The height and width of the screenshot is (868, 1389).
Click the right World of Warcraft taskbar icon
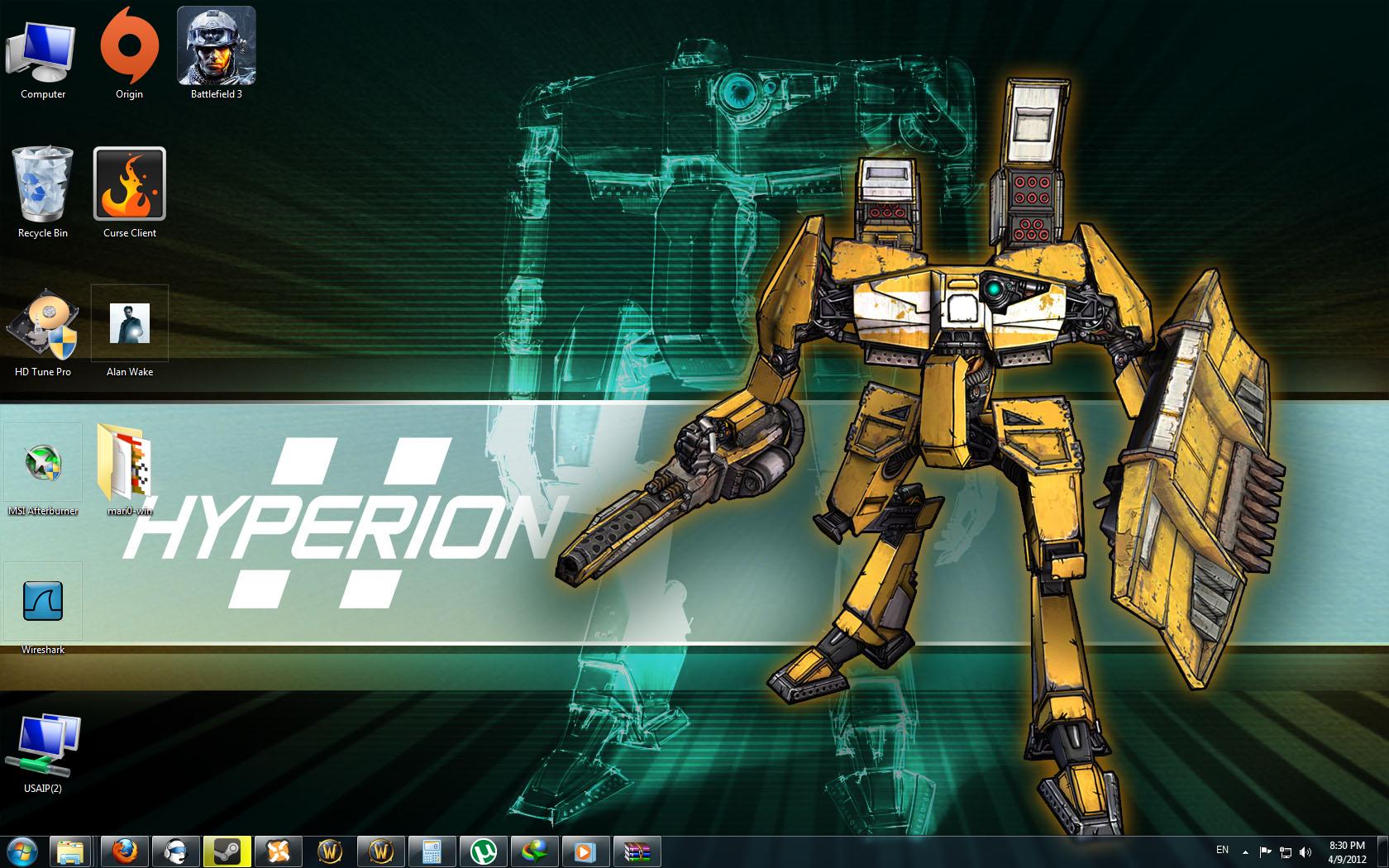(380, 851)
